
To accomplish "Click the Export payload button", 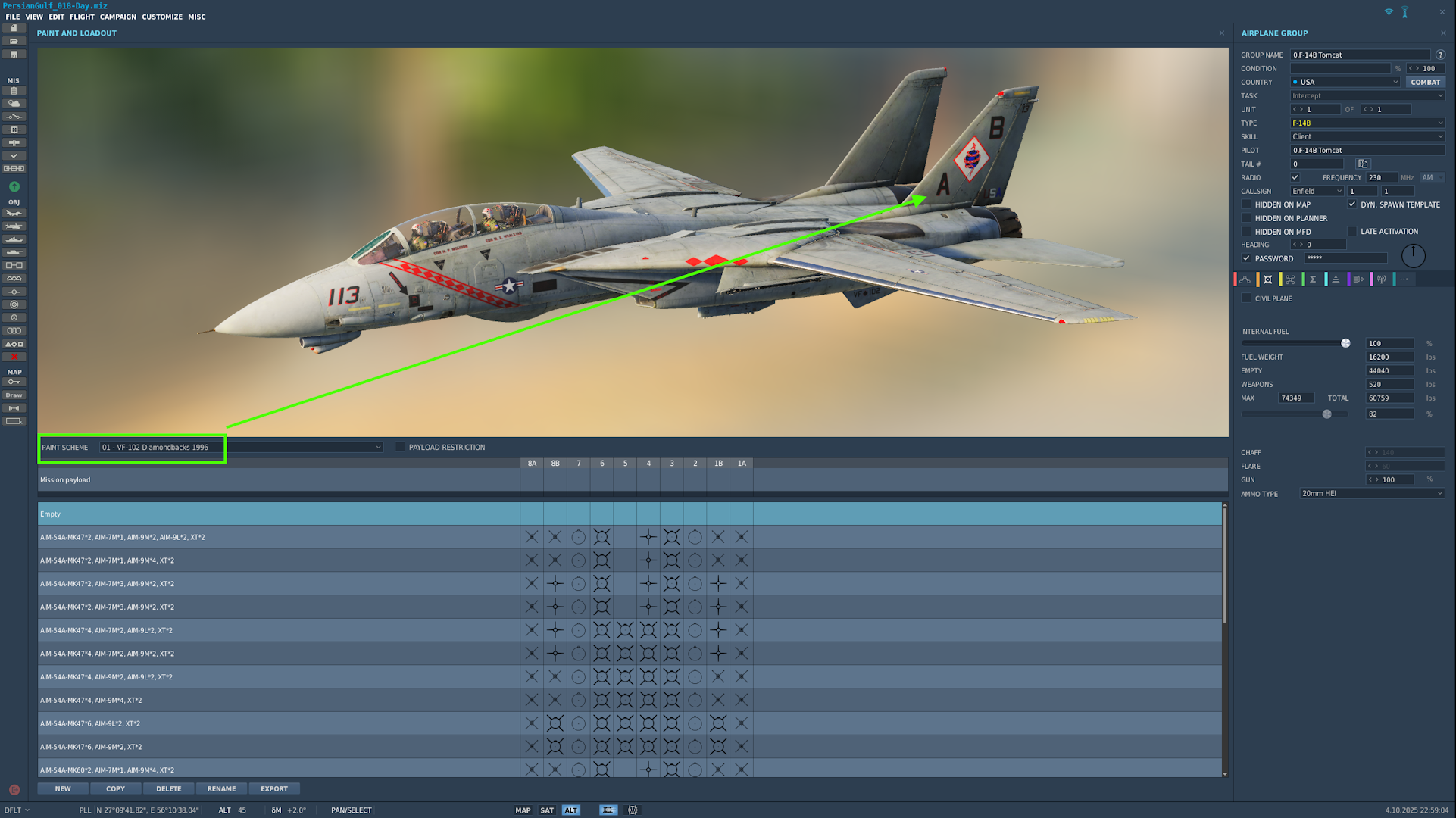I will [x=273, y=789].
